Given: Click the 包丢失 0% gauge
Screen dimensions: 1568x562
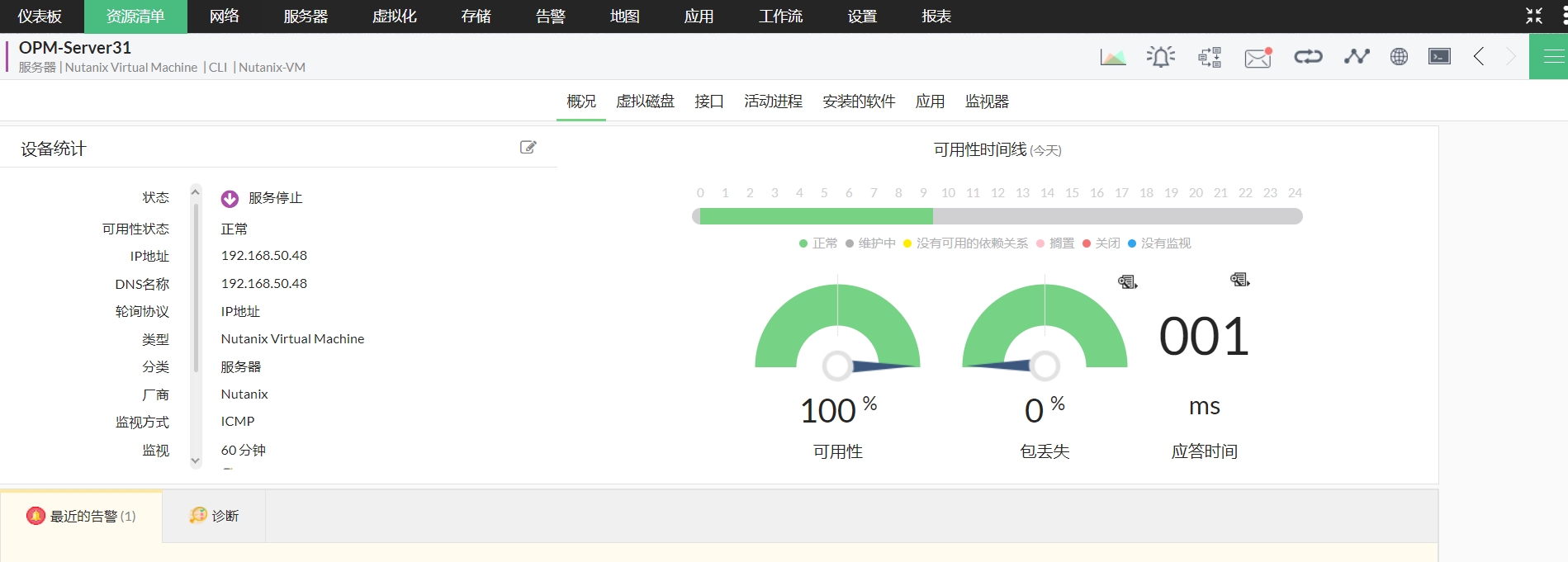Looking at the screenshot, I should point(1045,327).
